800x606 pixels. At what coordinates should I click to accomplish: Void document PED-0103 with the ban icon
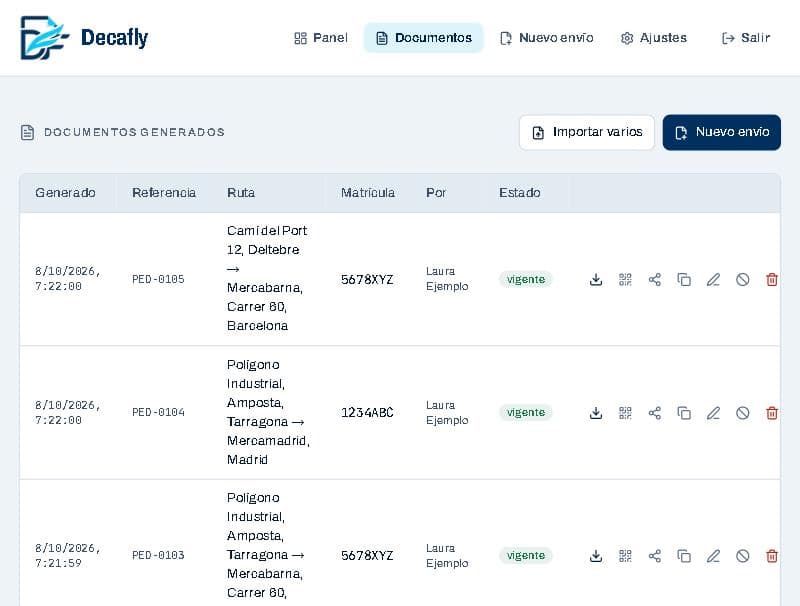743,556
